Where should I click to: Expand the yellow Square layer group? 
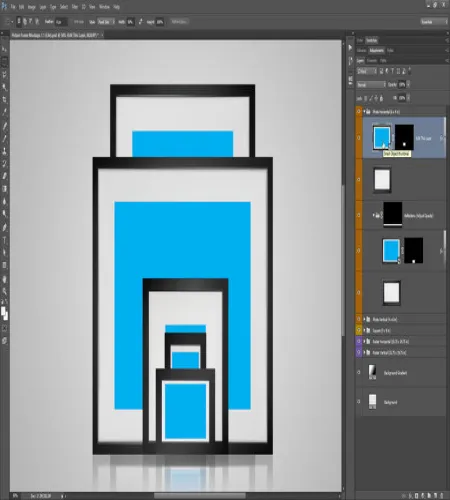pyautogui.click(x=364, y=330)
